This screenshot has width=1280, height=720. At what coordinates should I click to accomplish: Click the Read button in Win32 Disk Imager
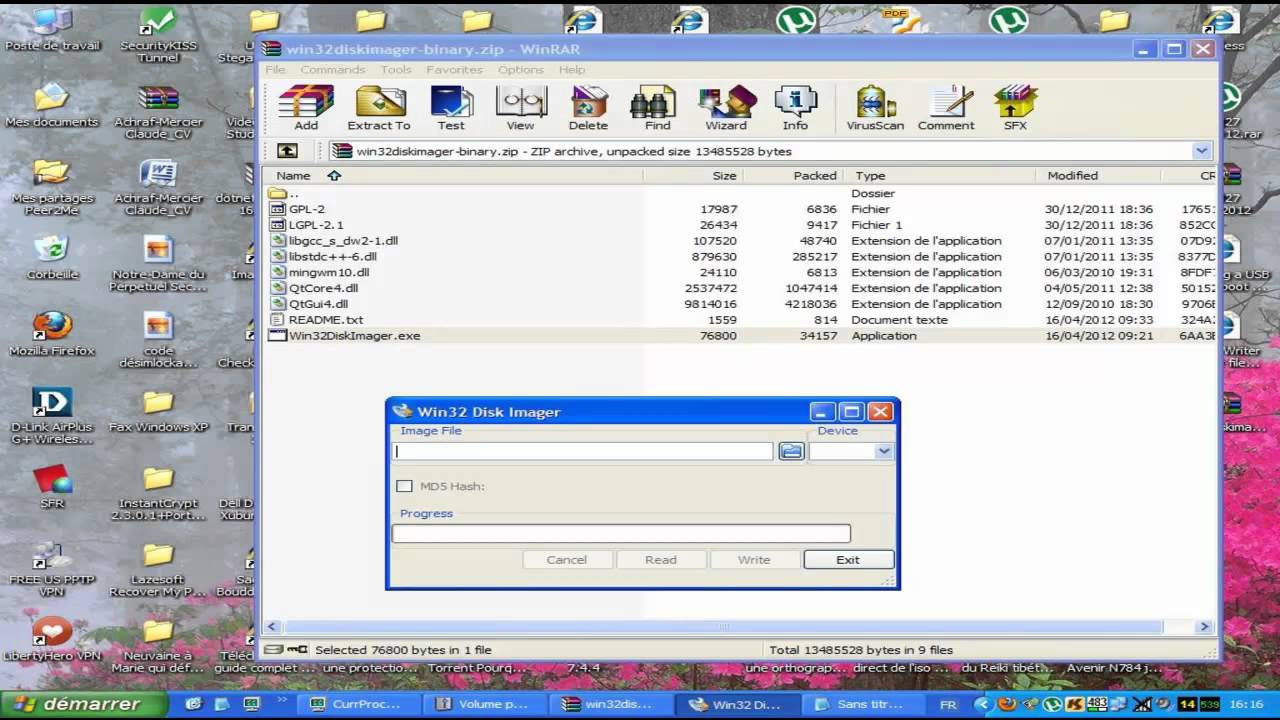[660, 560]
